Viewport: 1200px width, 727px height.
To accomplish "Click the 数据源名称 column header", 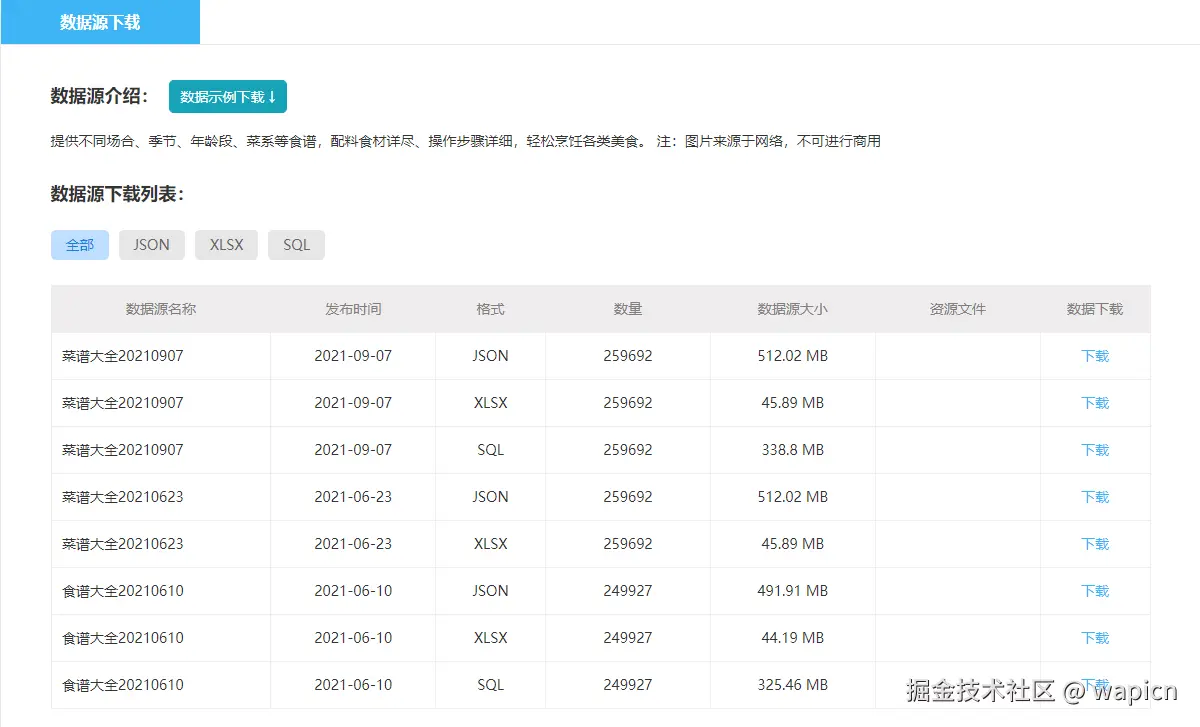I will pyautogui.click(x=160, y=309).
